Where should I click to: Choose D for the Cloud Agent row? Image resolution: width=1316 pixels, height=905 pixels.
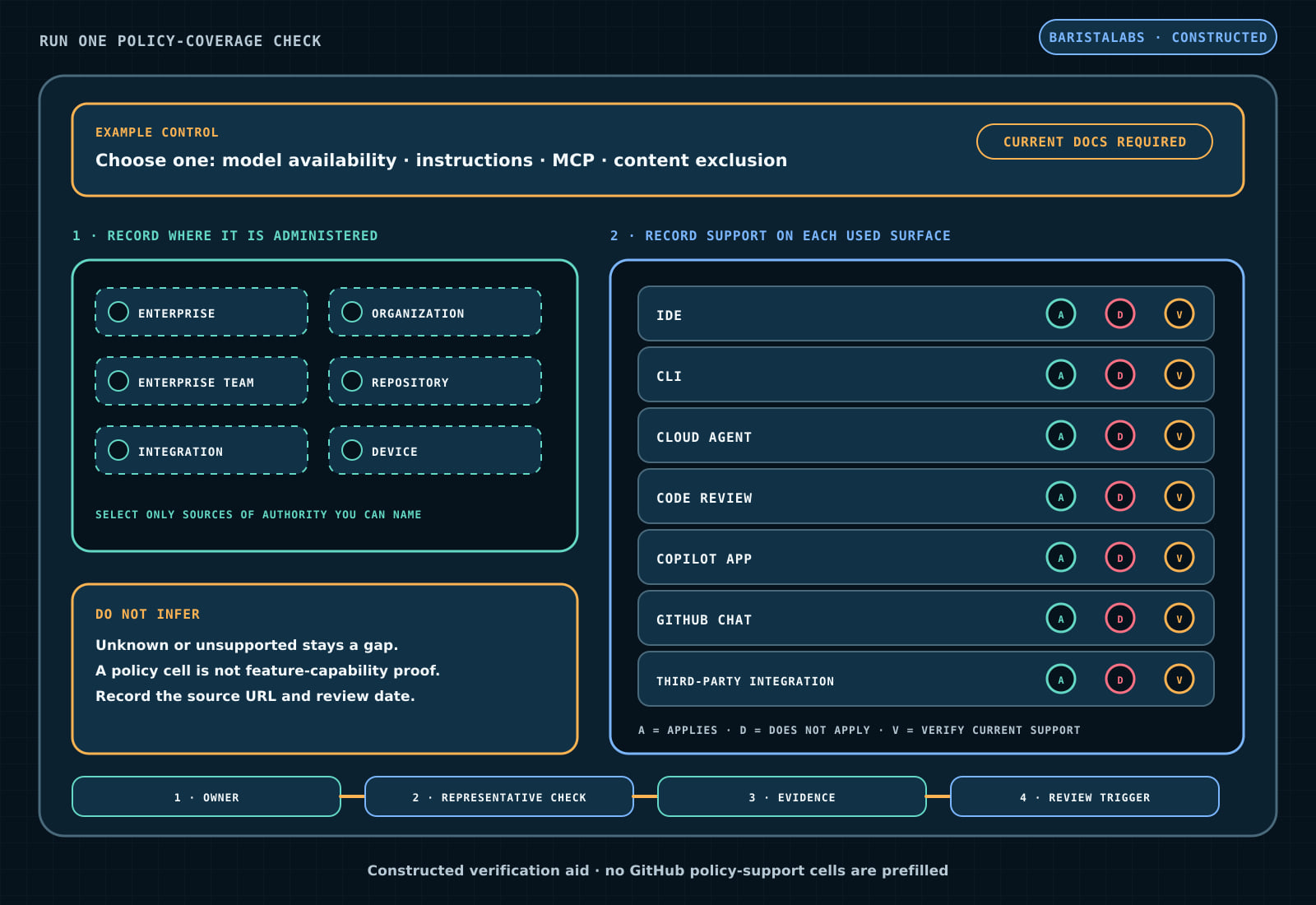tap(1120, 435)
